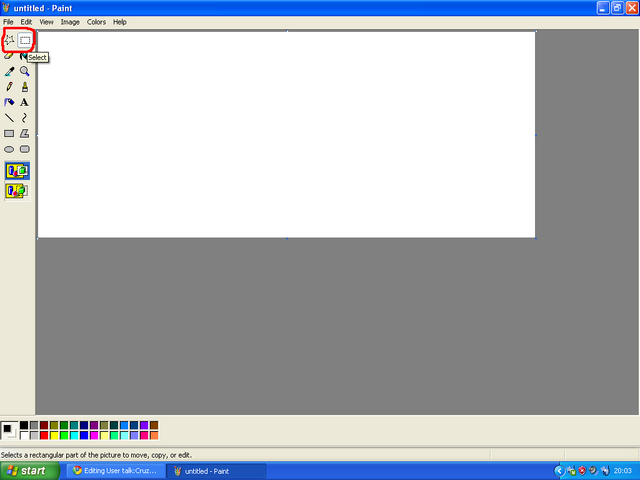This screenshot has width=640, height=480.
Task: Choose the Airbrush spray can tool
Action: [9, 102]
